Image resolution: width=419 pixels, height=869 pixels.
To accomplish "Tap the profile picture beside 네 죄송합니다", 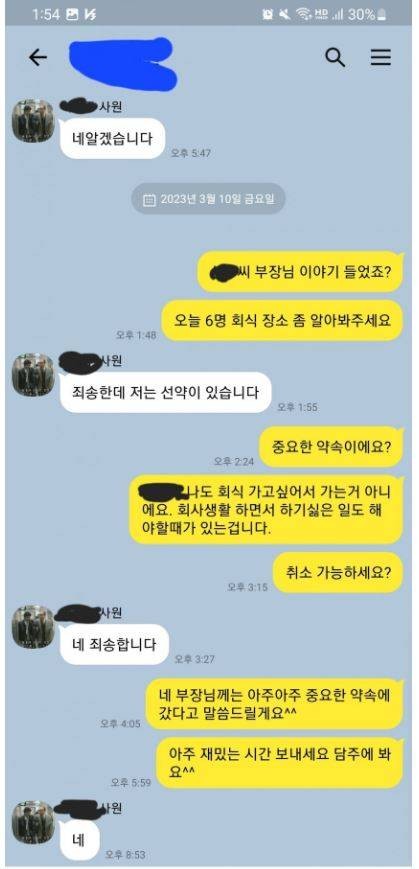I will point(33,627).
